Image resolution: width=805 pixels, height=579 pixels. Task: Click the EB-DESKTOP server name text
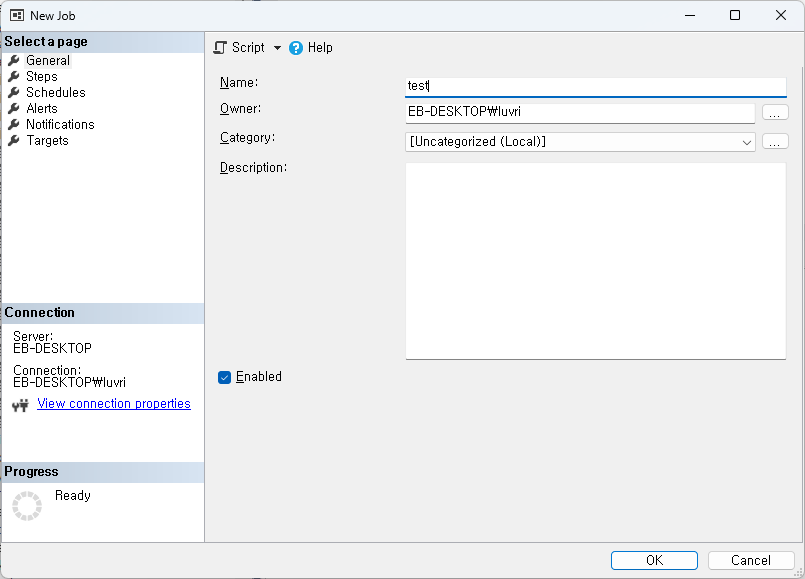pyautogui.click(x=52, y=349)
